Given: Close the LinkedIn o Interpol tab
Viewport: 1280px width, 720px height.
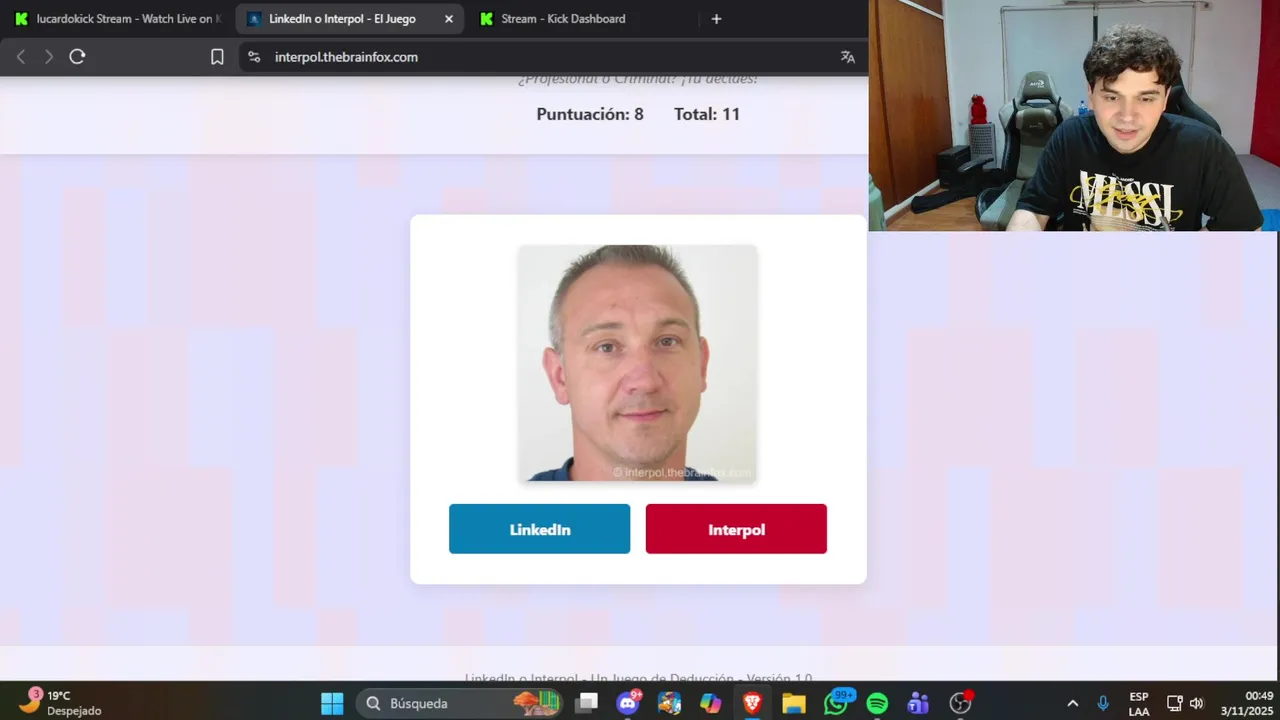Looking at the screenshot, I should 448,19.
